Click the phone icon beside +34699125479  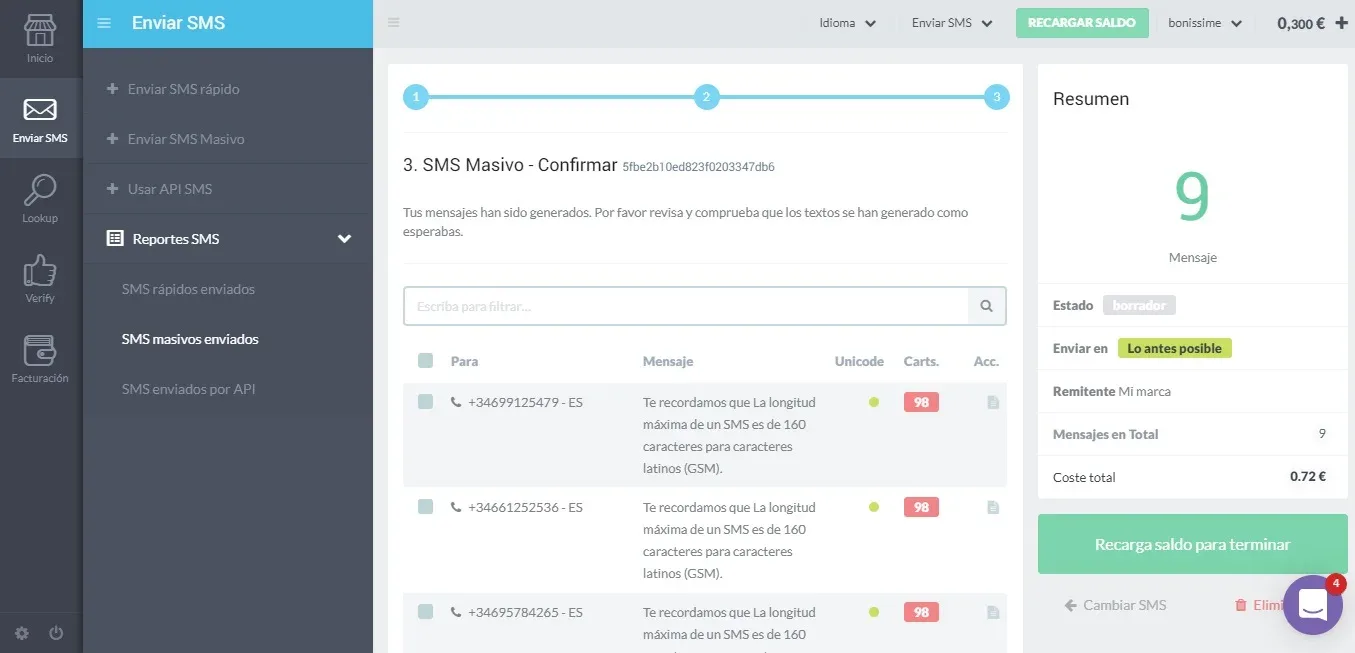tap(456, 402)
